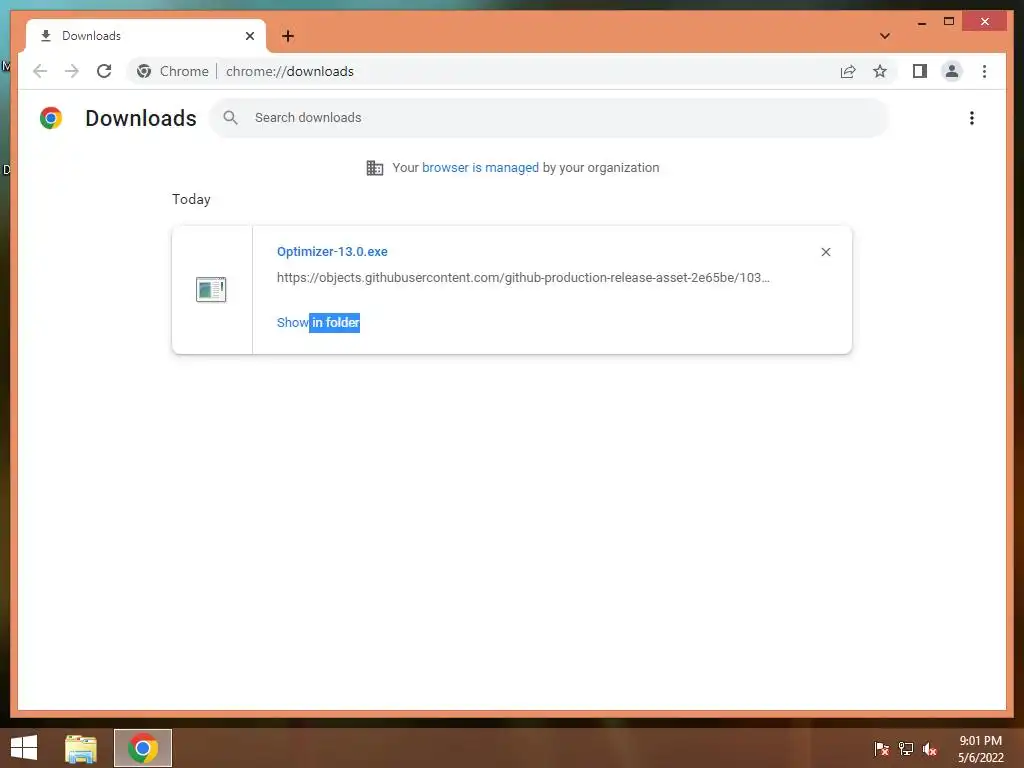Open File Explorer from the taskbar
The image size is (1024, 768).
pos(81,748)
